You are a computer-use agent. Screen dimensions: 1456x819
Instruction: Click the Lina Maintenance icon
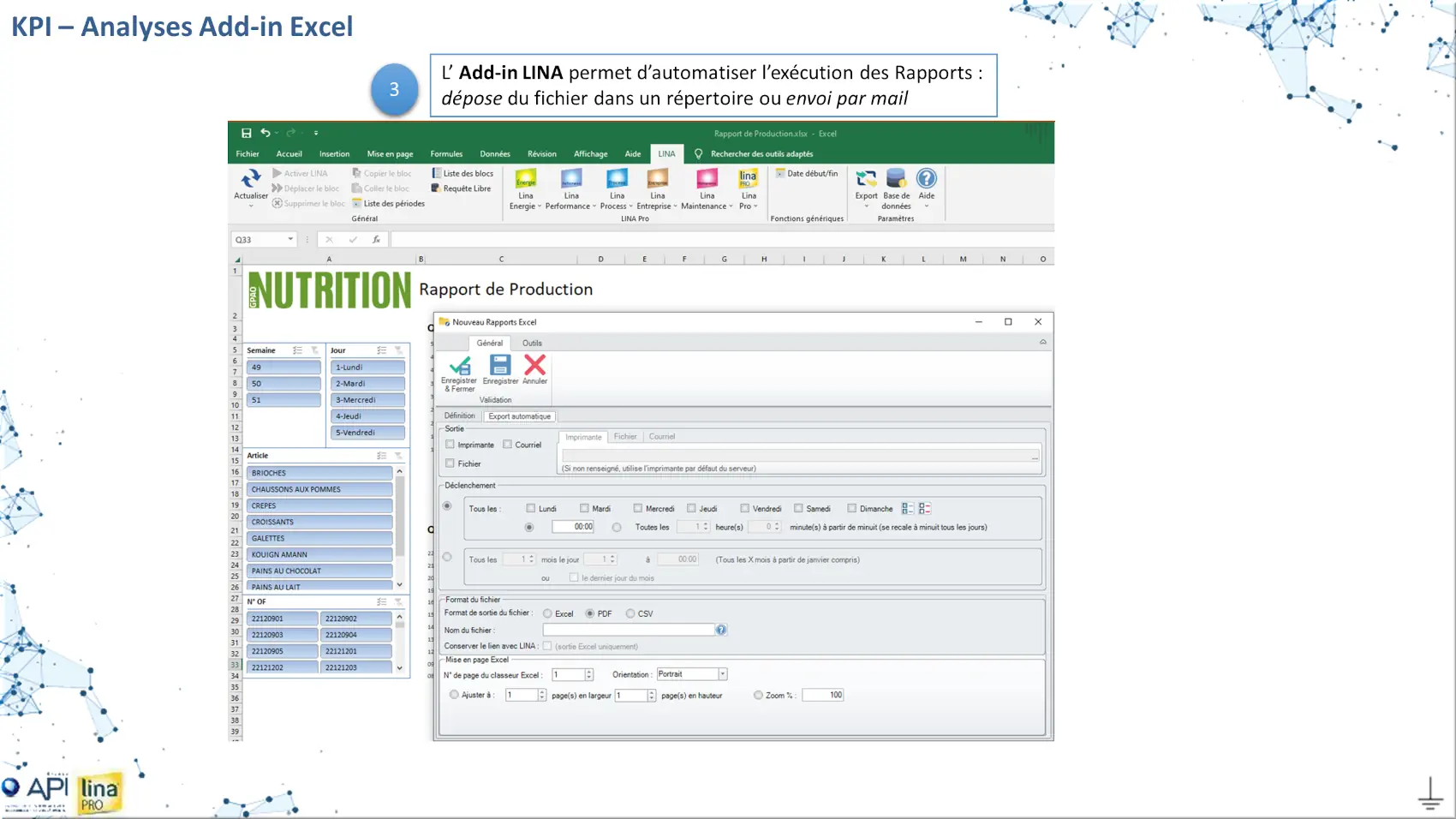pyautogui.click(x=707, y=178)
